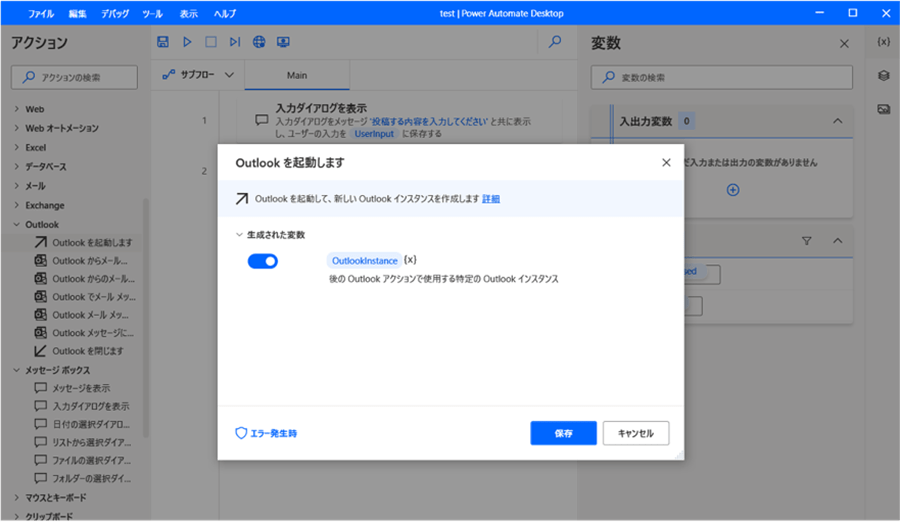Collapse the flow variables section chevron

coord(837,241)
